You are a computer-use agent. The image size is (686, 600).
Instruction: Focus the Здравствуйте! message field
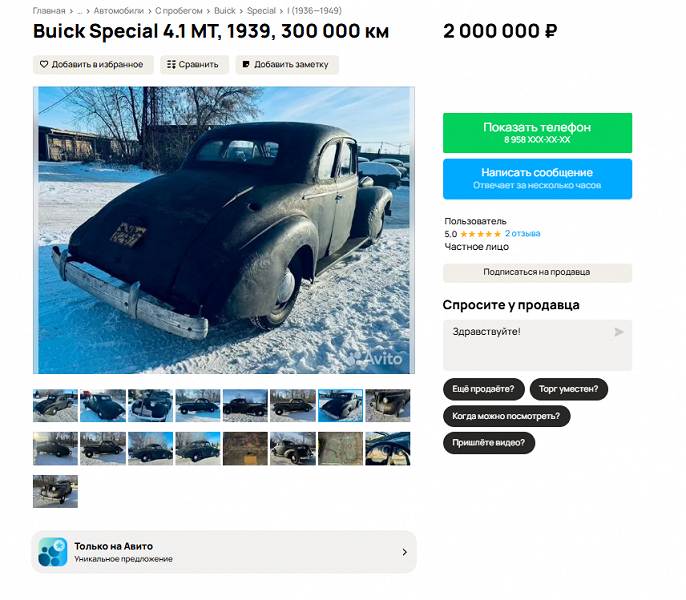click(537, 345)
